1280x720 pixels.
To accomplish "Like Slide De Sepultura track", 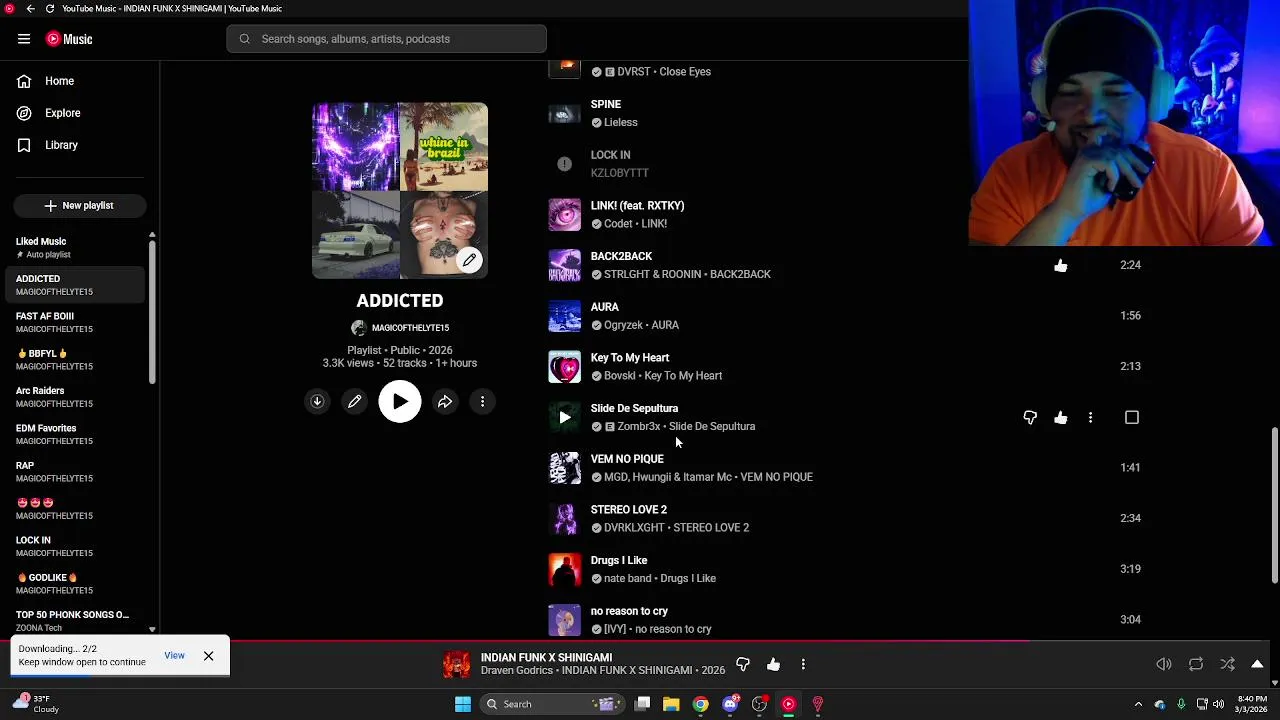I will 1060,417.
